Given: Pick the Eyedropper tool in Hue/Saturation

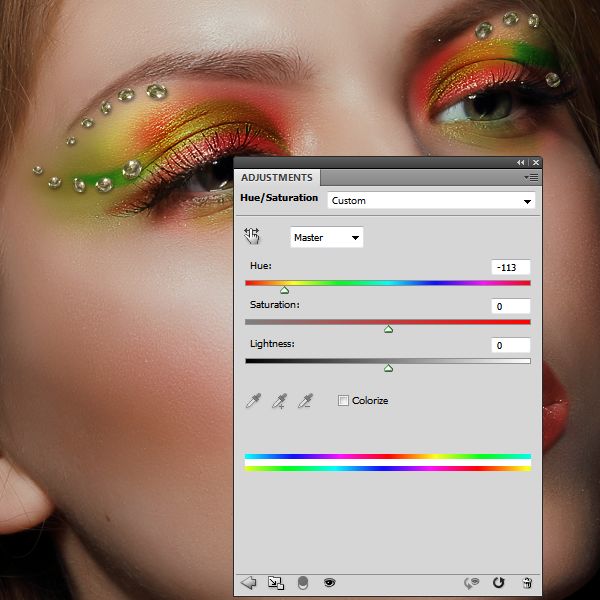Looking at the screenshot, I should tap(254, 401).
